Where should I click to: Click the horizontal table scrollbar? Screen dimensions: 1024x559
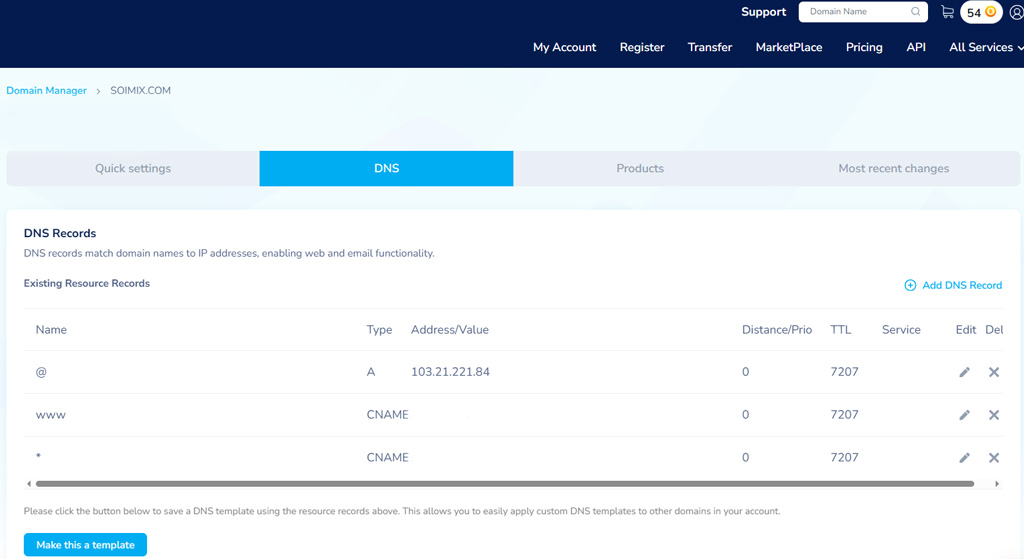coord(505,484)
